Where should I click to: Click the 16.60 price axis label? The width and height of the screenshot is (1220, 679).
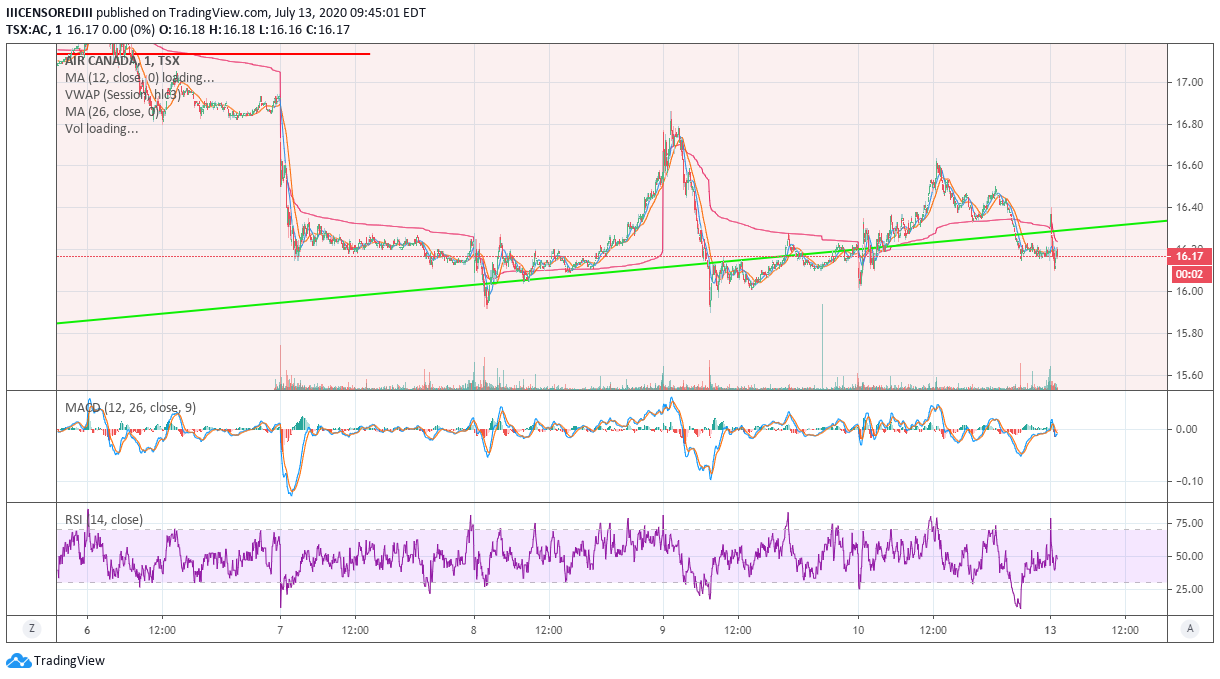1190,166
